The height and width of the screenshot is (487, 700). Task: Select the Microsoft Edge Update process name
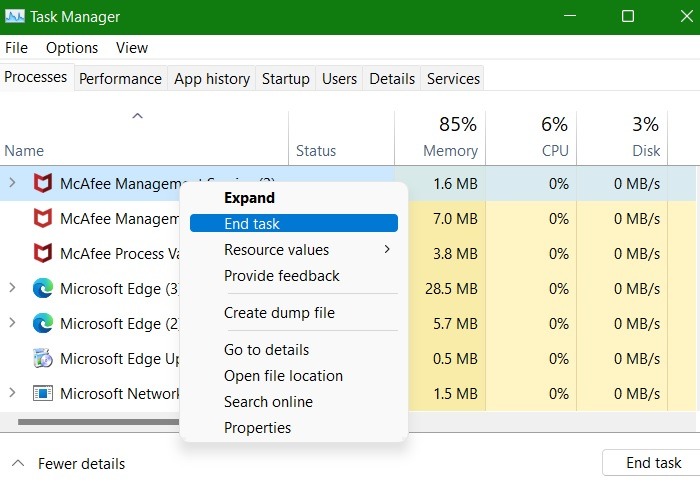(120, 358)
